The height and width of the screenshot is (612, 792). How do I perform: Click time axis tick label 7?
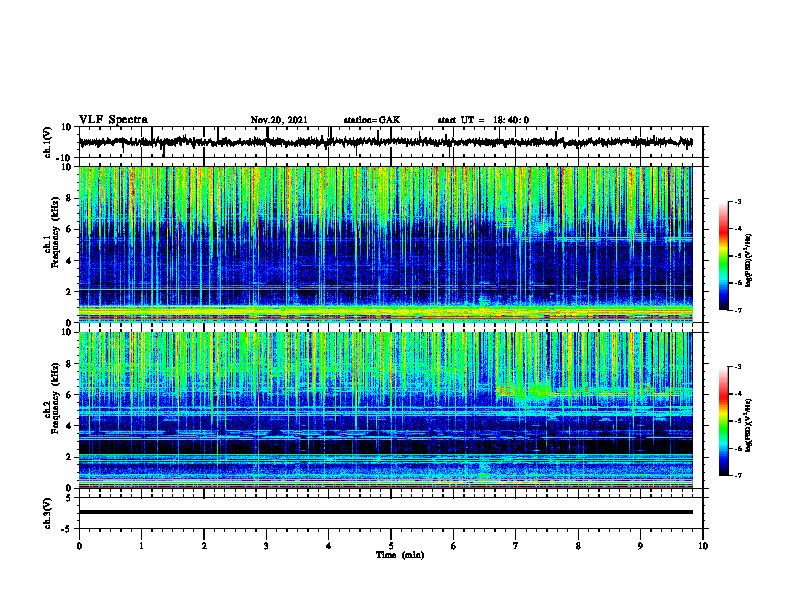click(516, 546)
